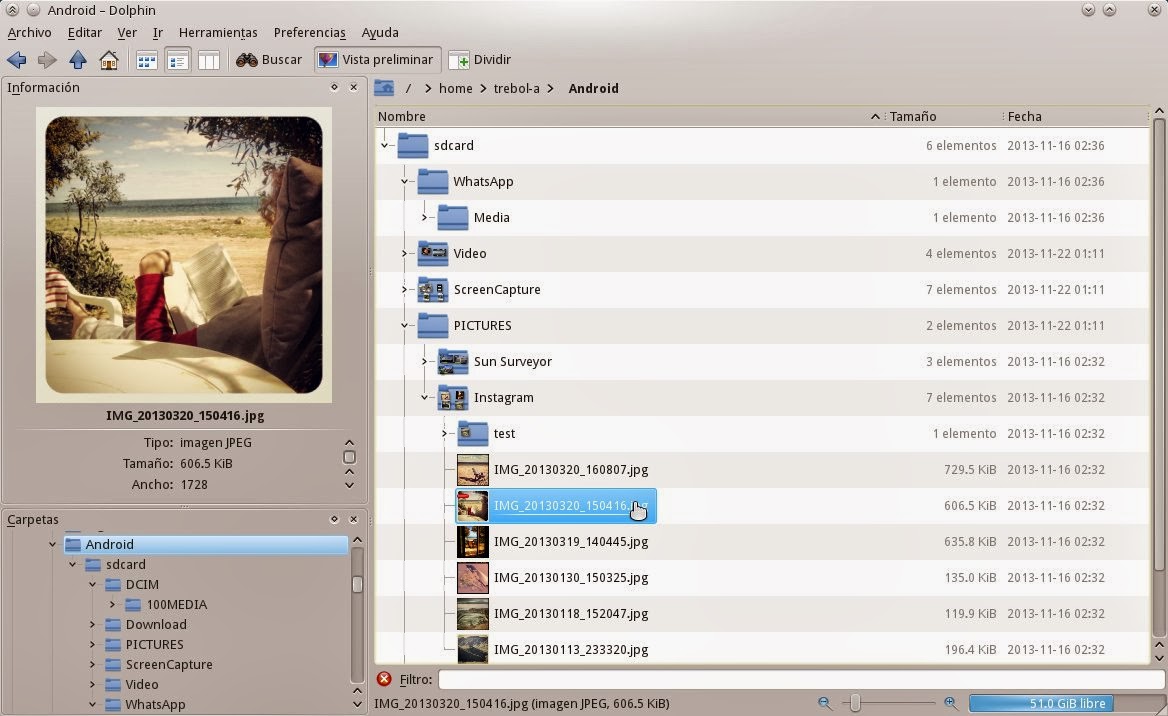This screenshot has height=716, width=1168.
Task: Select file IMG_20130118_152047.jpg
Action: coord(571,614)
